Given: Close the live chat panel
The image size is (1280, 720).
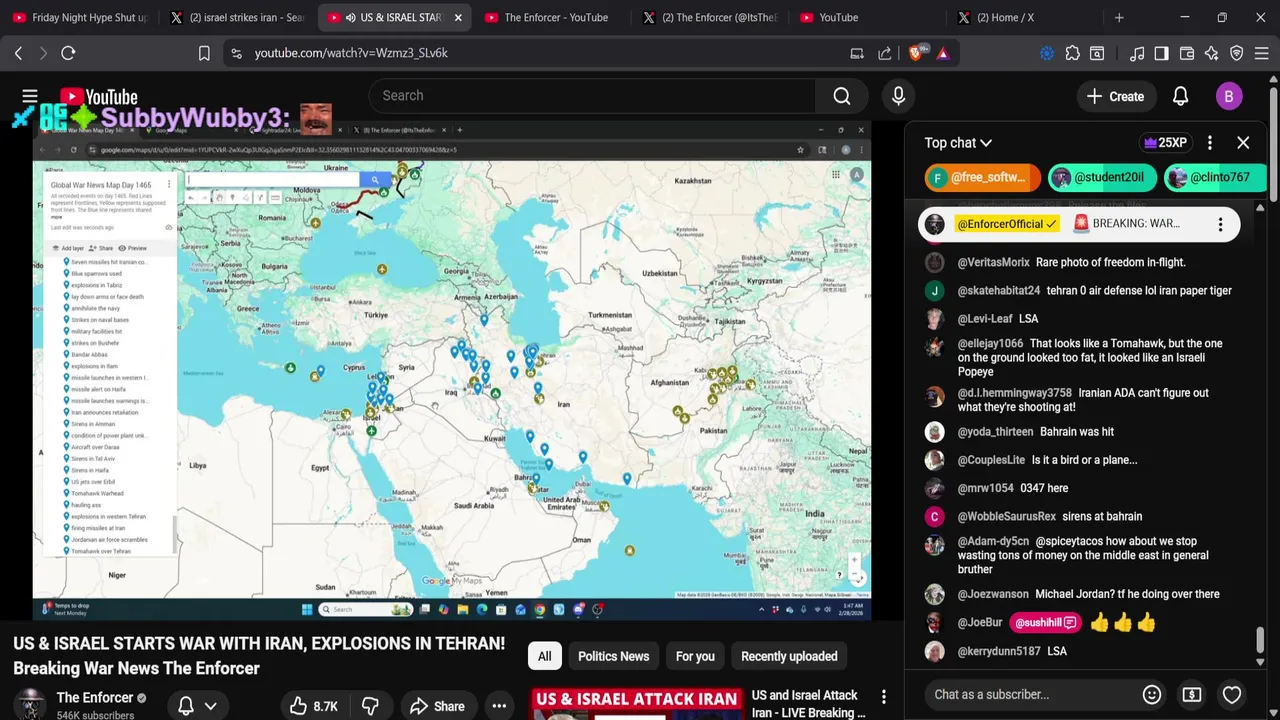Looking at the screenshot, I should point(1243,143).
